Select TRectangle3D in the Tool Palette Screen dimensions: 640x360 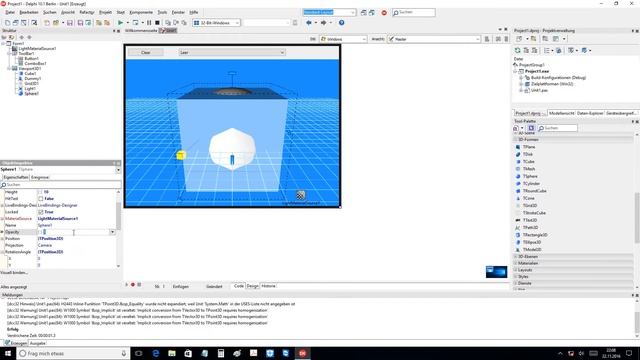(535, 235)
